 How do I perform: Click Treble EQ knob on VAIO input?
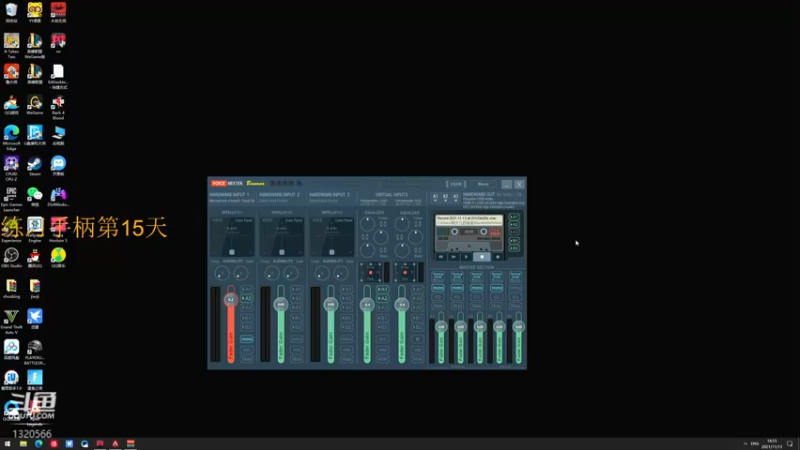pos(367,223)
